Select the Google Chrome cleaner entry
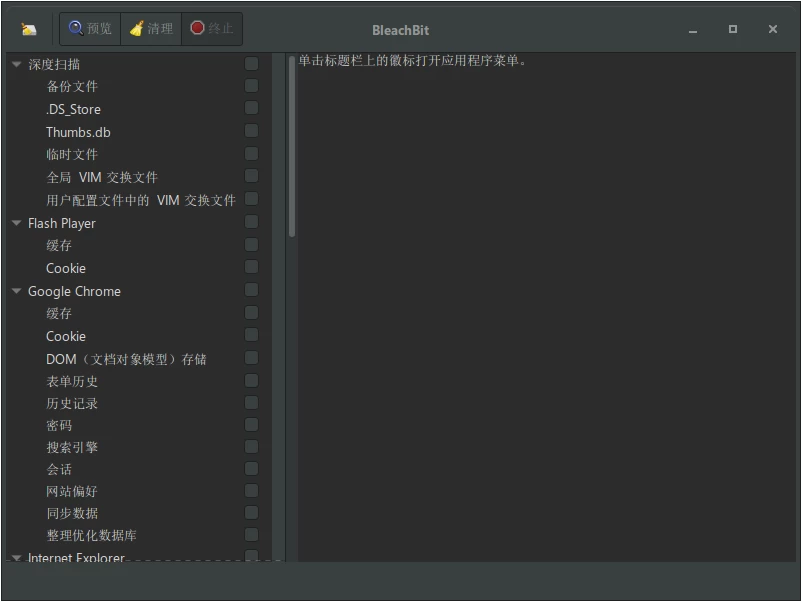 point(74,291)
